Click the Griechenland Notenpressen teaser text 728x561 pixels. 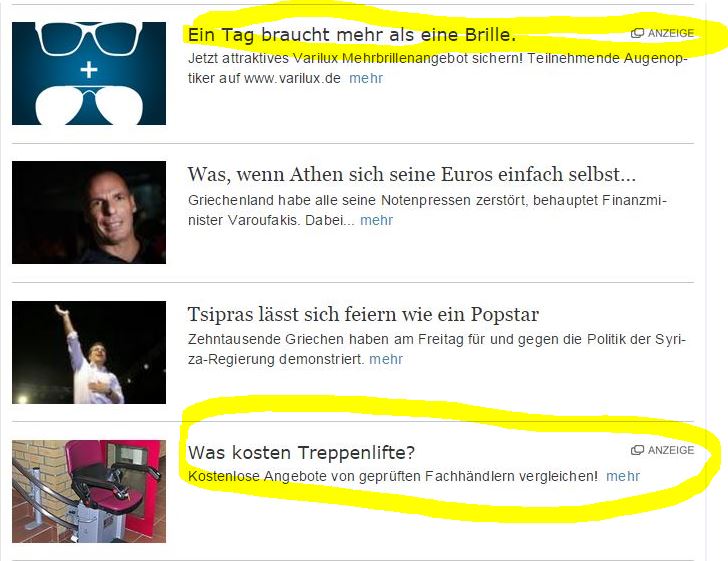427,210
